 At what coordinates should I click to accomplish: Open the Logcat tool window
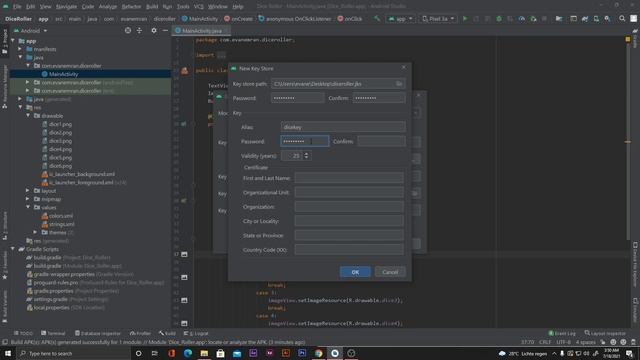(x=196, y=333)
